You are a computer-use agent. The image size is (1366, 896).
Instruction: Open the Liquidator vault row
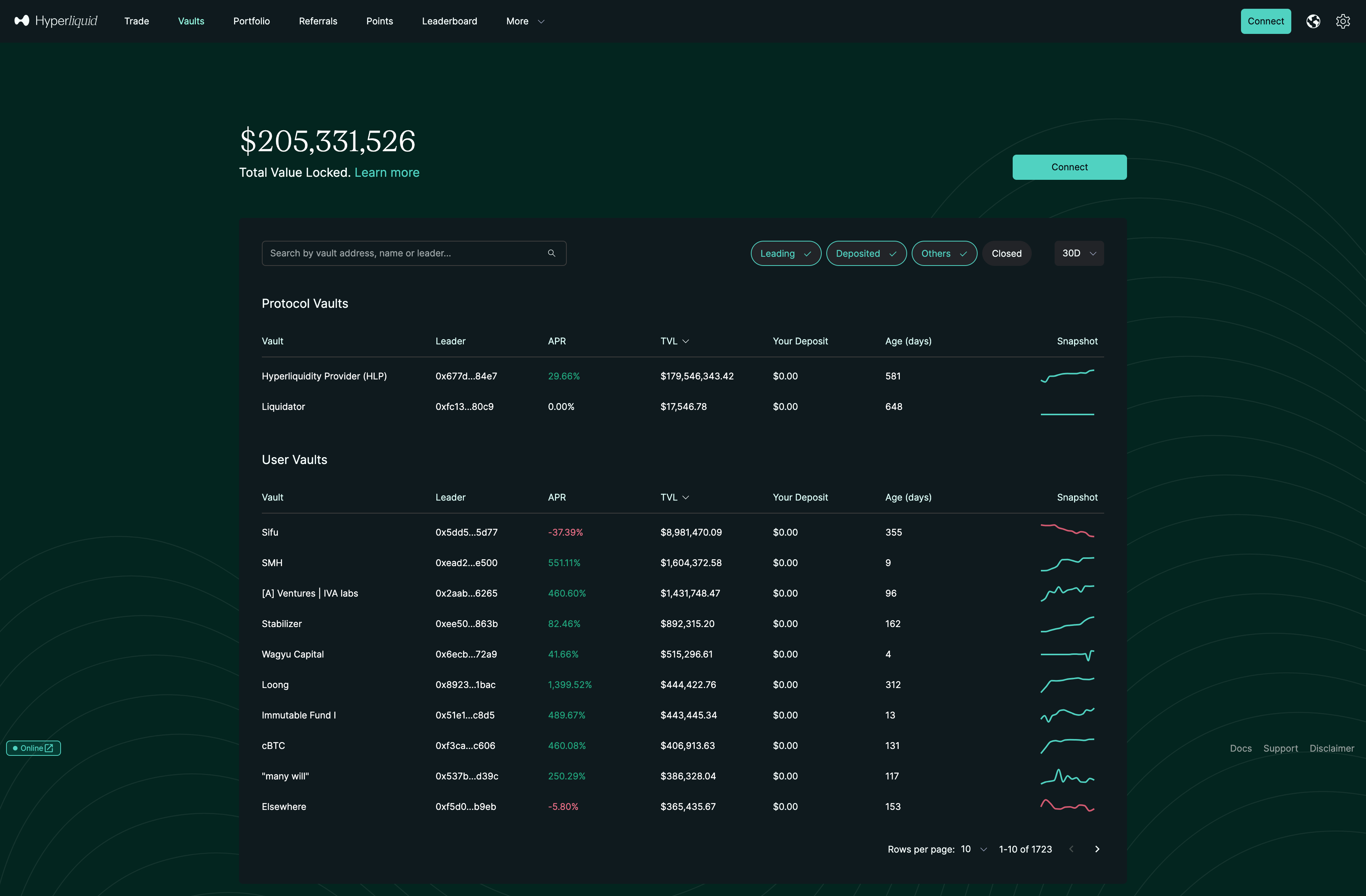[x=682, y=407]
